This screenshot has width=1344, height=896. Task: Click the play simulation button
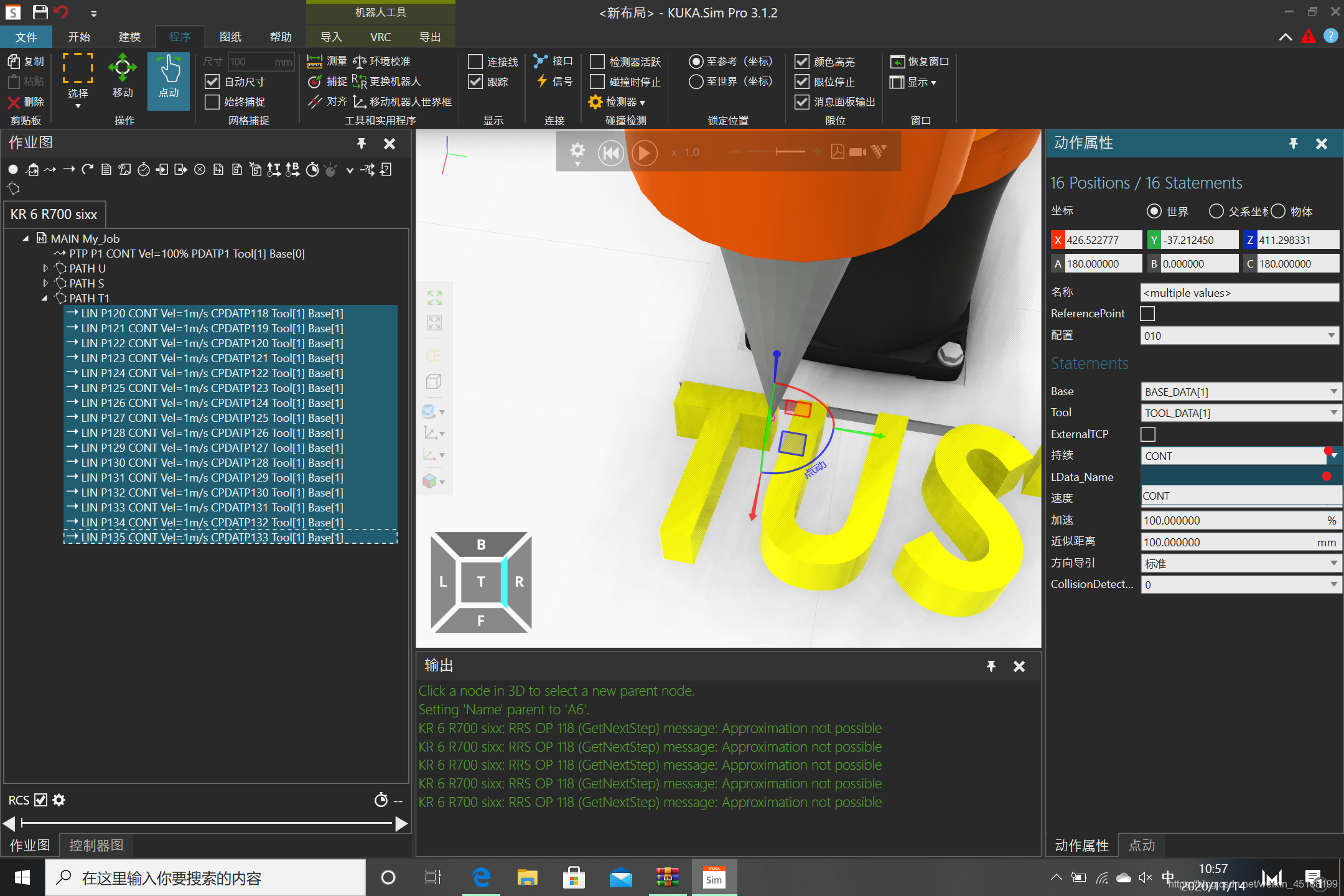pyautogui.click(x=644, y=152)
